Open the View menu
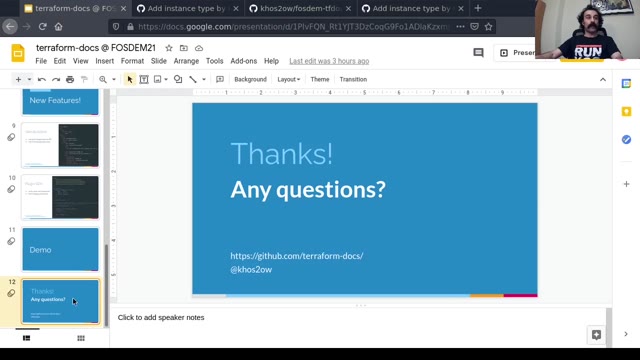The width and height of the screenshot is (640, 360). tap(80, 61)
